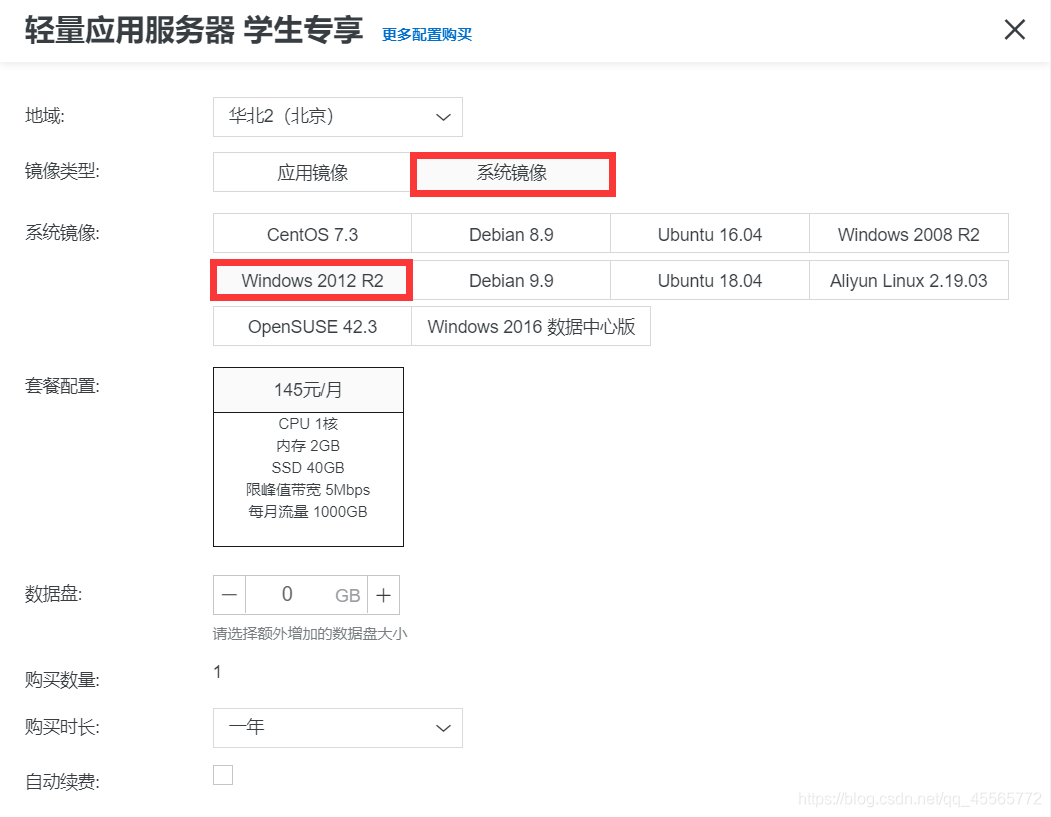Select Debian 8.9 system image
Screen dimensions: 1051x817
click(511, 234)
